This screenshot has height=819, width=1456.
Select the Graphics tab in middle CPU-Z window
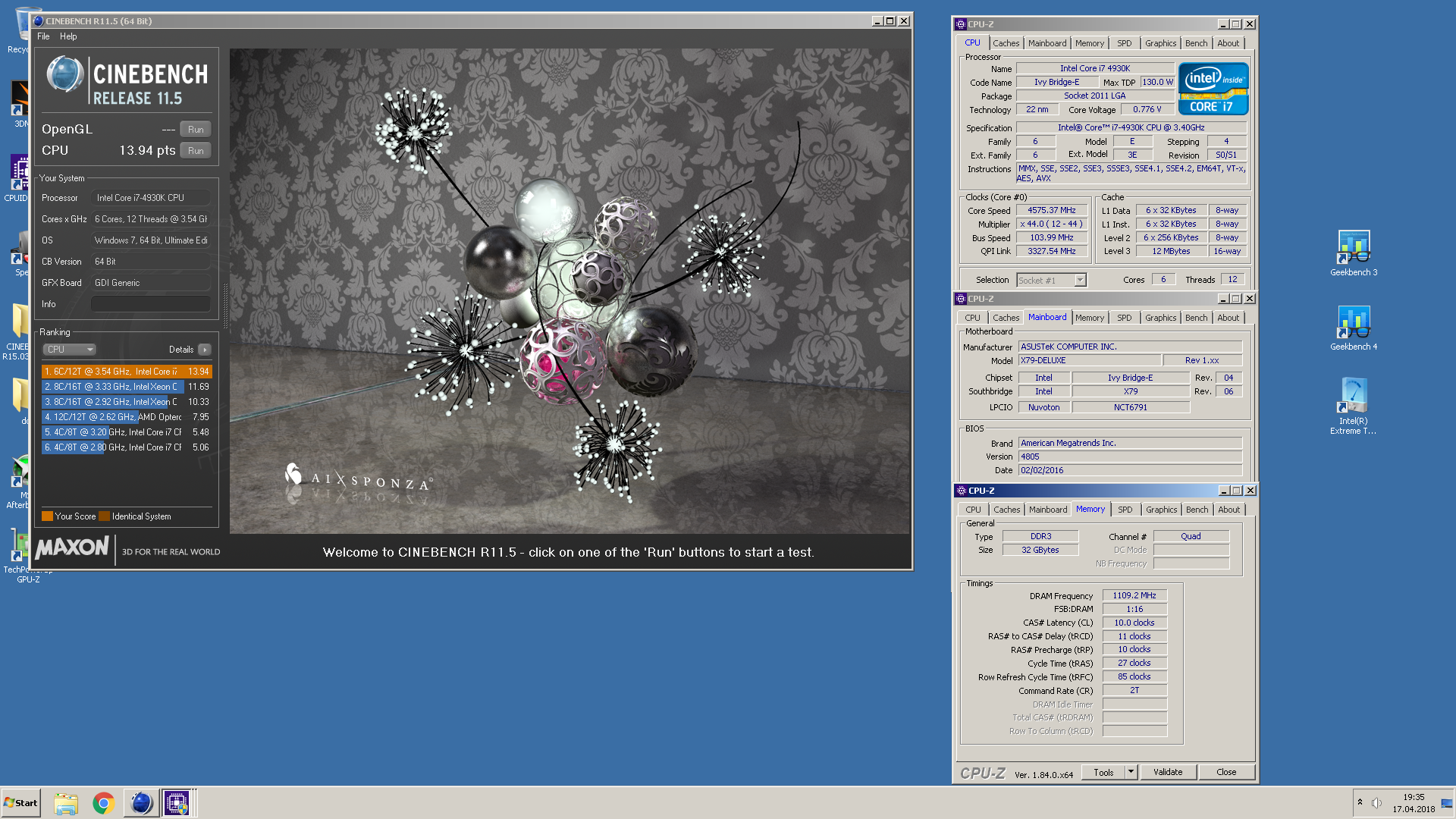[1160, 318]
